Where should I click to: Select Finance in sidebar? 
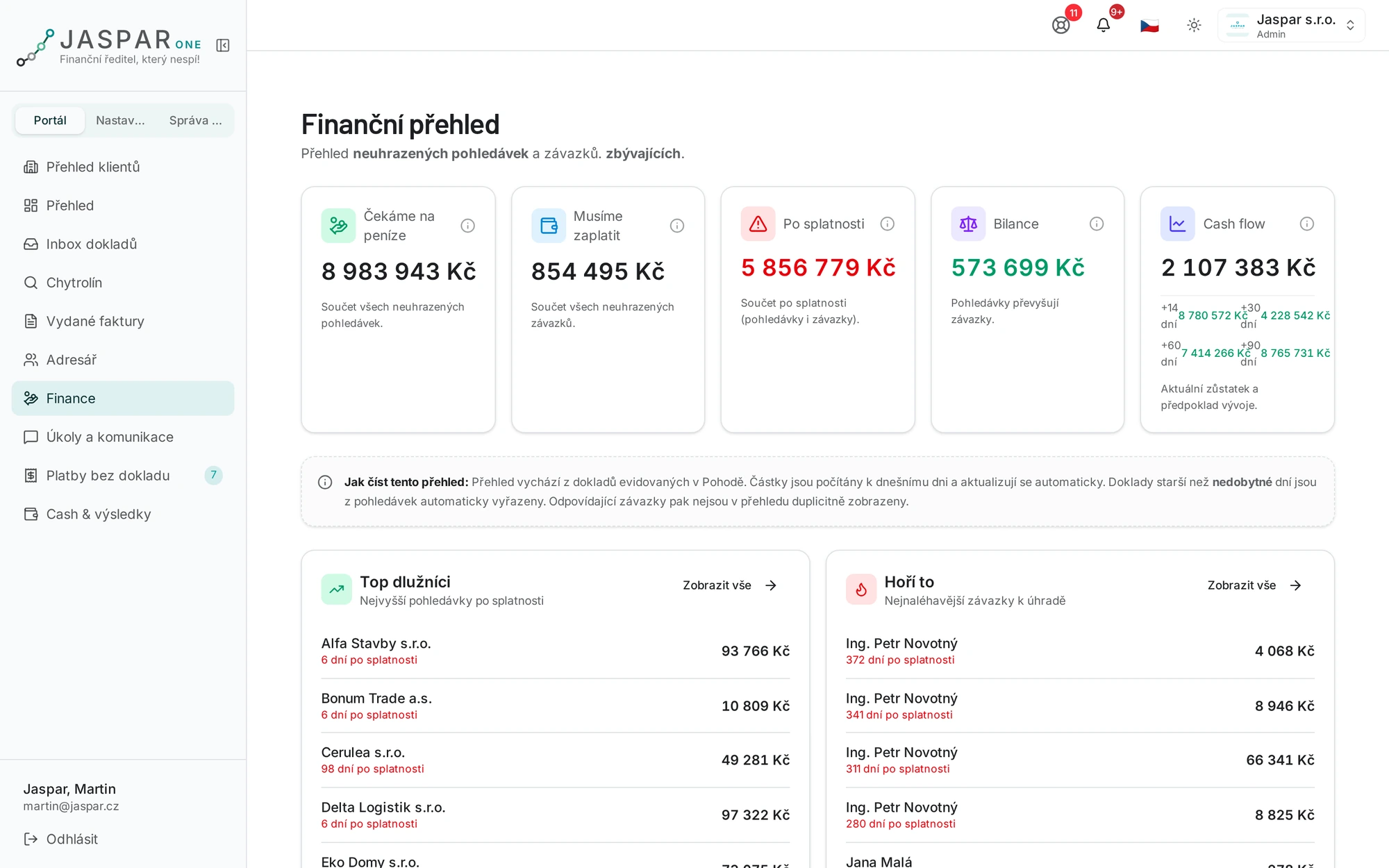pos(123,399)
